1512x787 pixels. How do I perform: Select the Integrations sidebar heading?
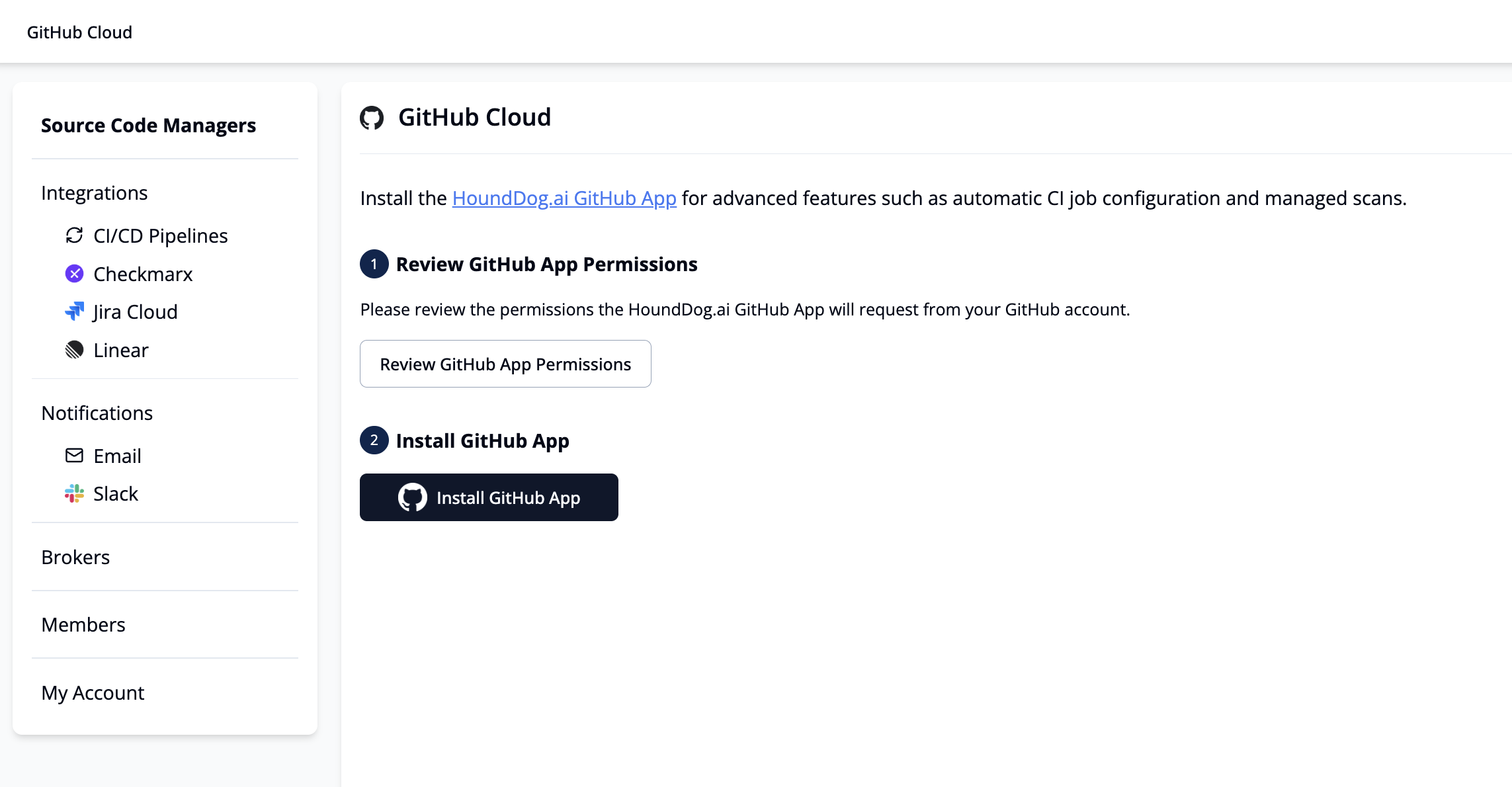[94, 192]
